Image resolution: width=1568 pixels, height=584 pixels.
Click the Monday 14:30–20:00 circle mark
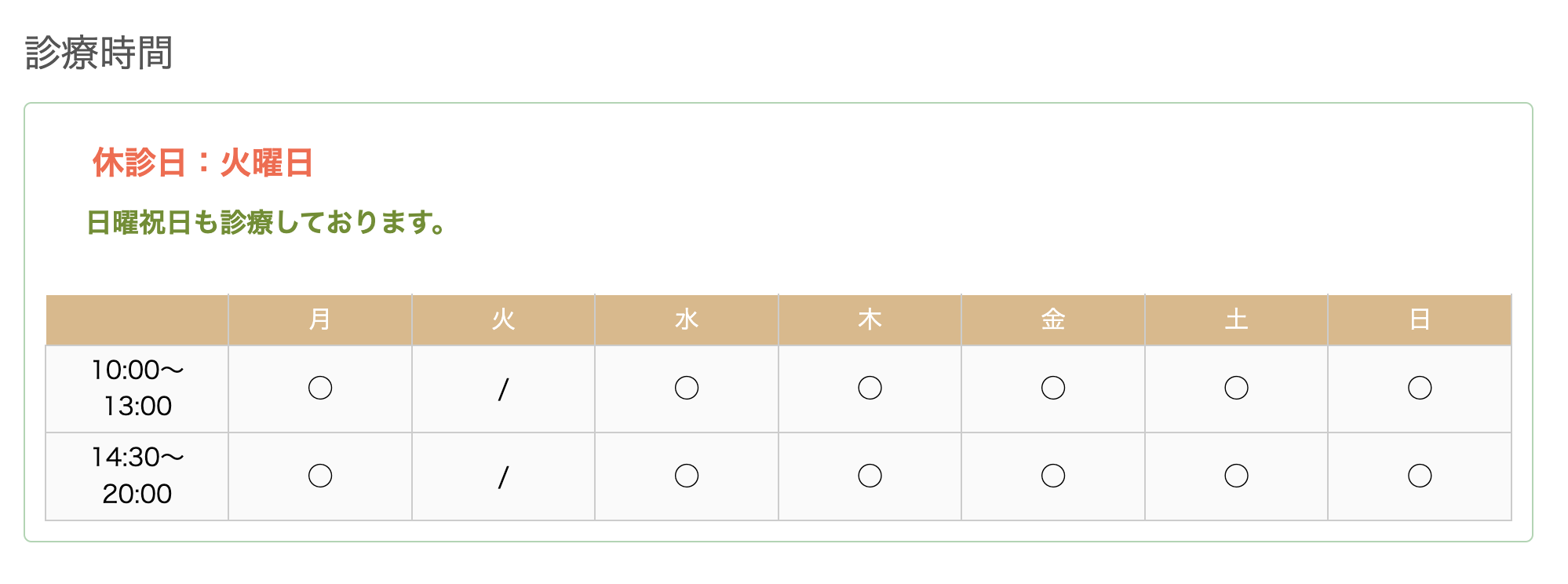320,476
